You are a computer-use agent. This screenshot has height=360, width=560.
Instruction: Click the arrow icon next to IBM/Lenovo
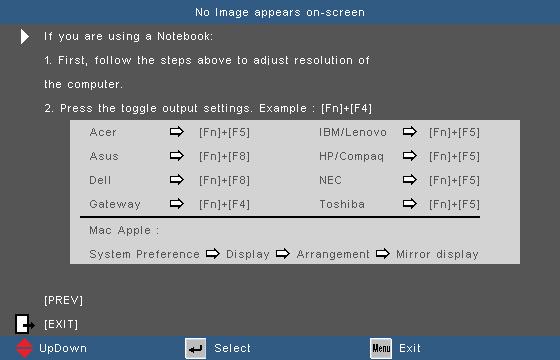tap(409, 132)
